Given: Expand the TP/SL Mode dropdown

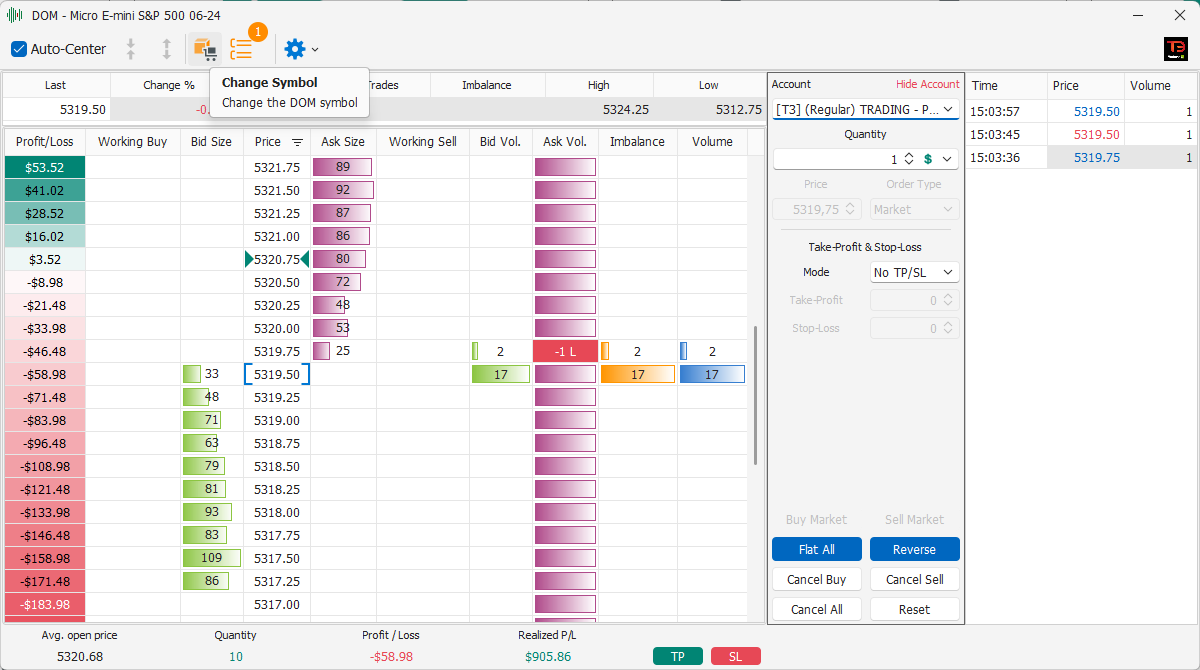Looking at the screenshot, I should pyautogui.click(x=915, y=272).
